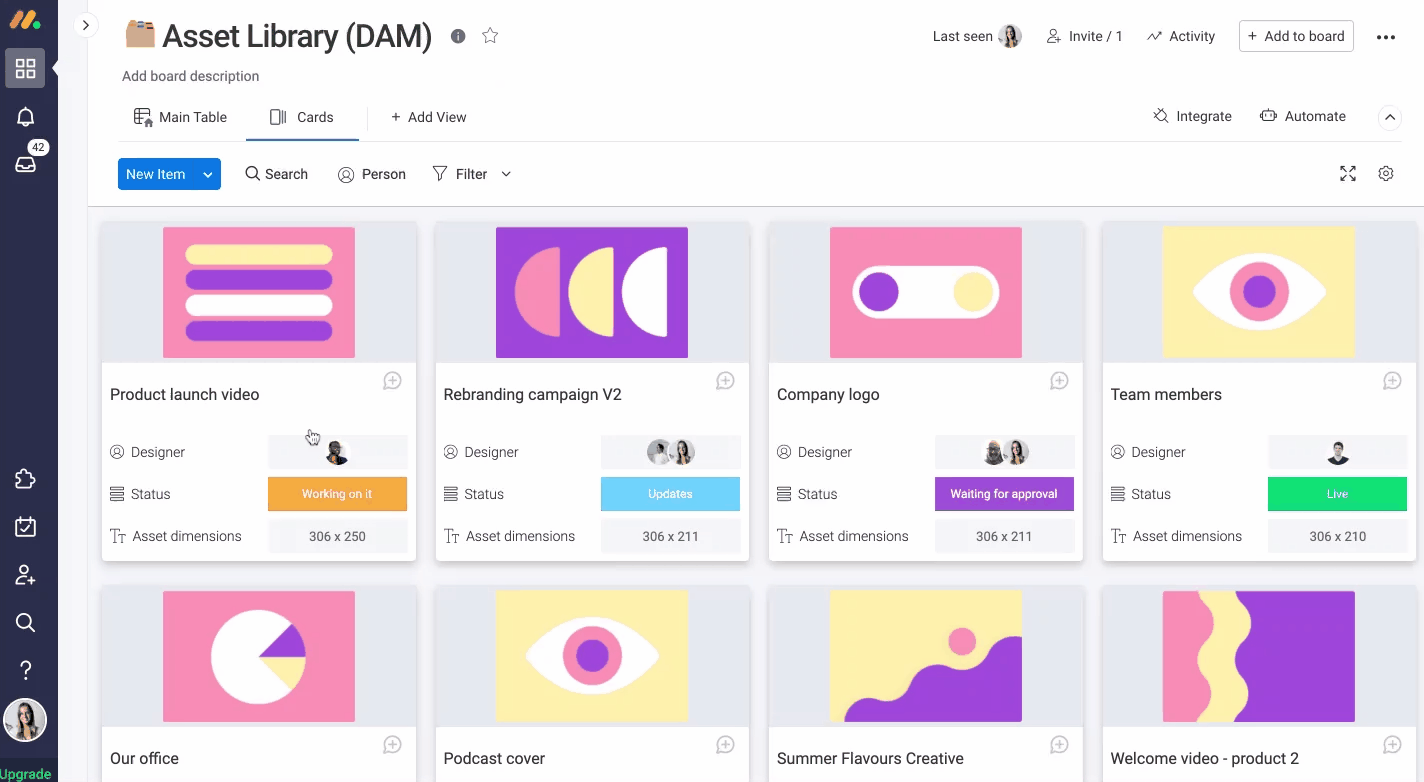The image size is (1424, 782).
Task: Add update on Summer Flavours Creative card
Action: (1059, 745)
